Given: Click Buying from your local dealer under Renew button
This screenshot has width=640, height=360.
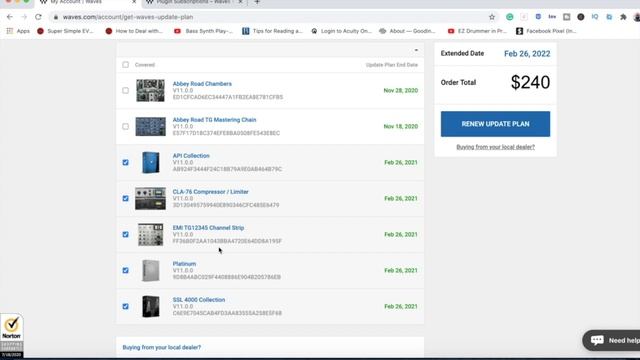Looking at the screenshot, I should click(x=495, y=147).
